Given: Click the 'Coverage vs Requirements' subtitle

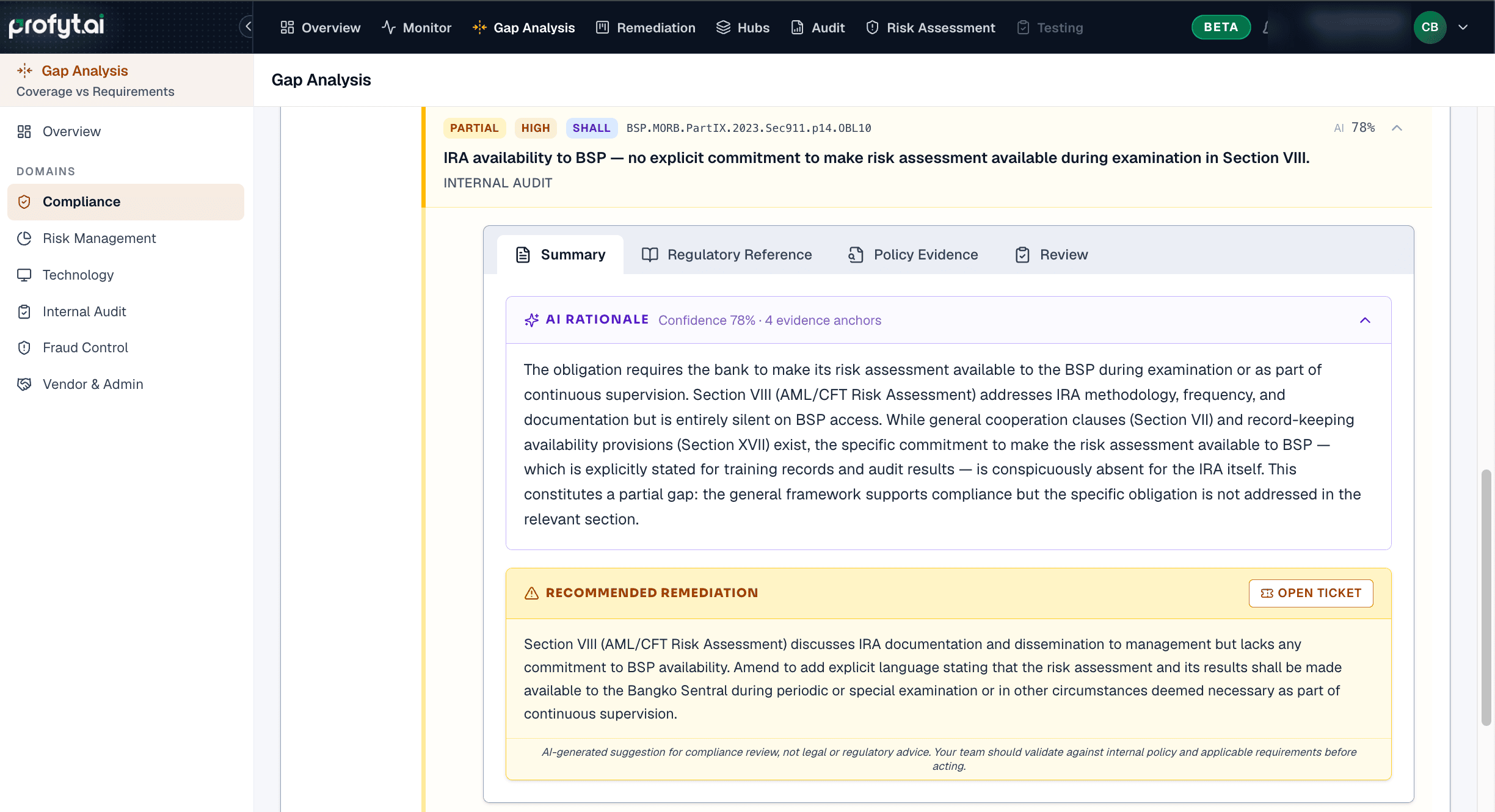Looking at the screenshot, I should click(95, 92).
